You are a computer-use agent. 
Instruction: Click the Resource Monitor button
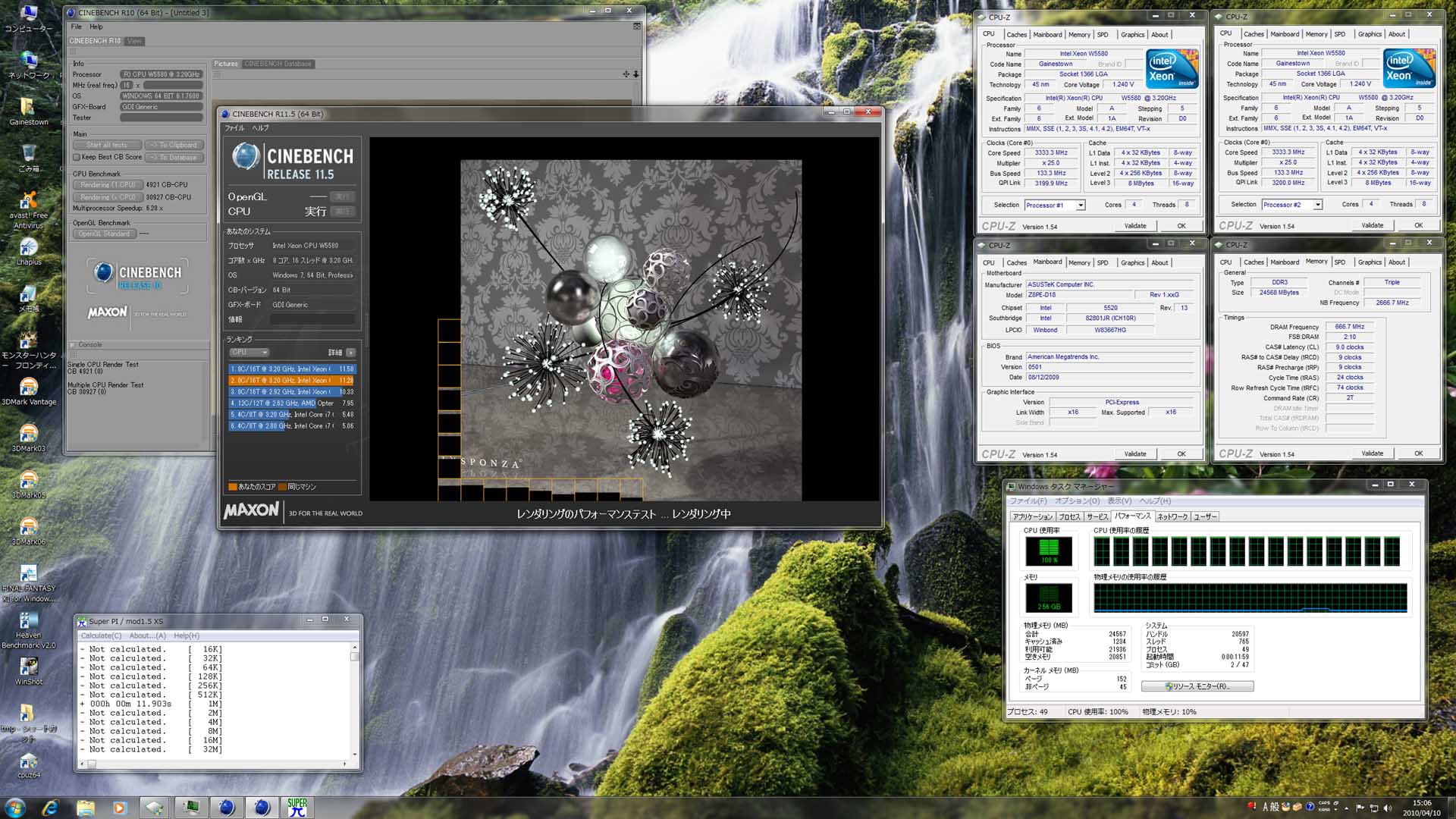coord(1197,686)
